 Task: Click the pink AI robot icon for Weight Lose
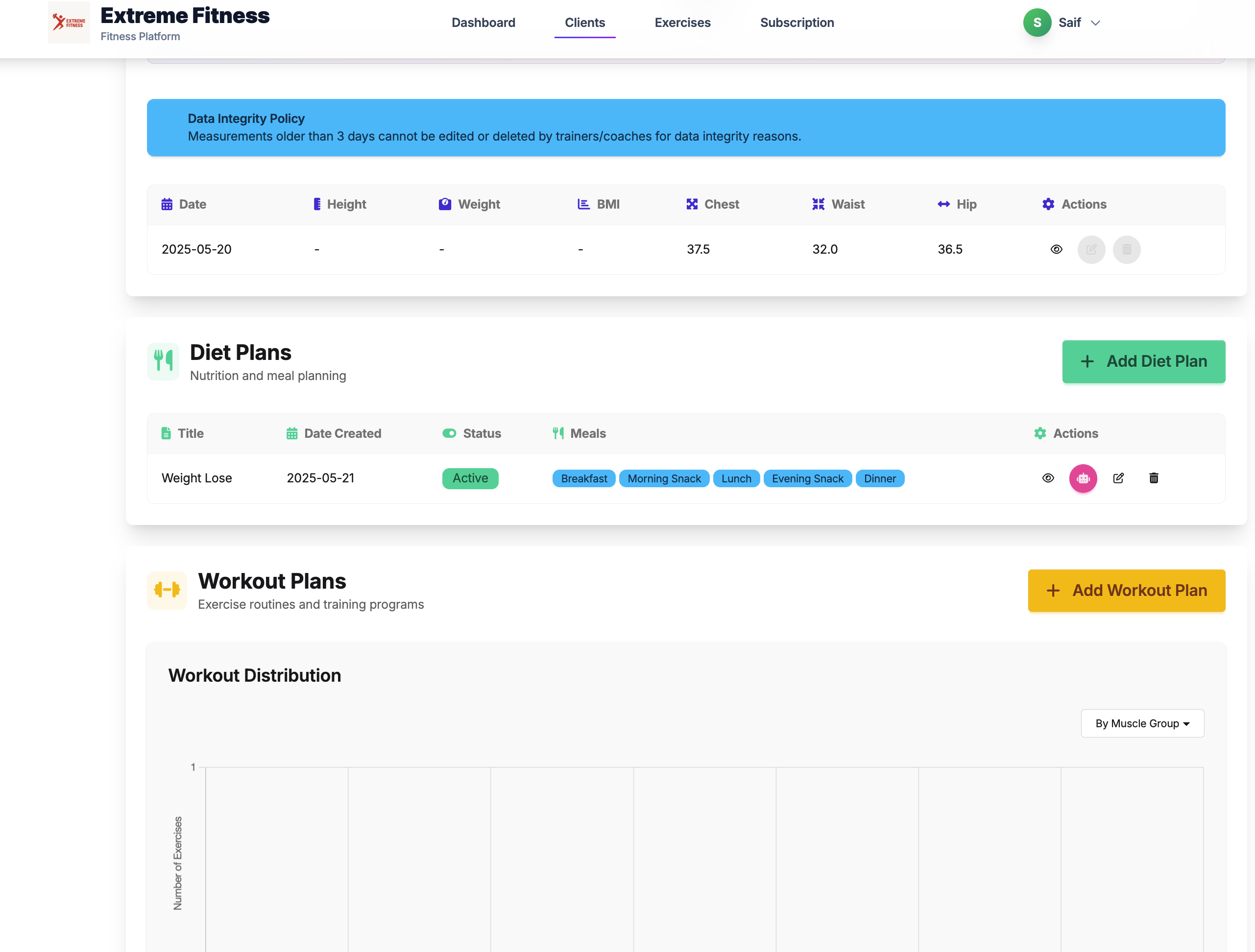1083,478
